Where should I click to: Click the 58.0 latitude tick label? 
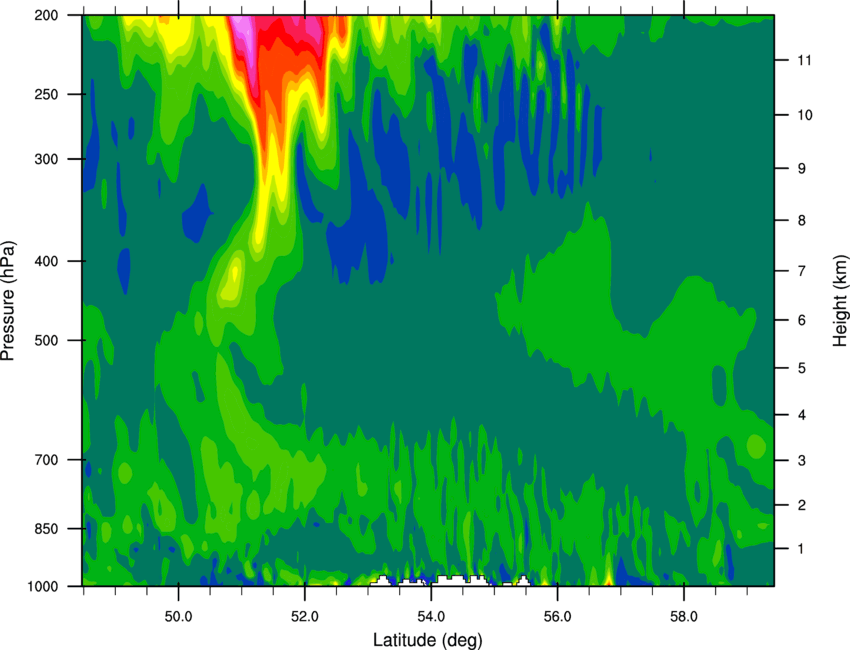point(683,615)
